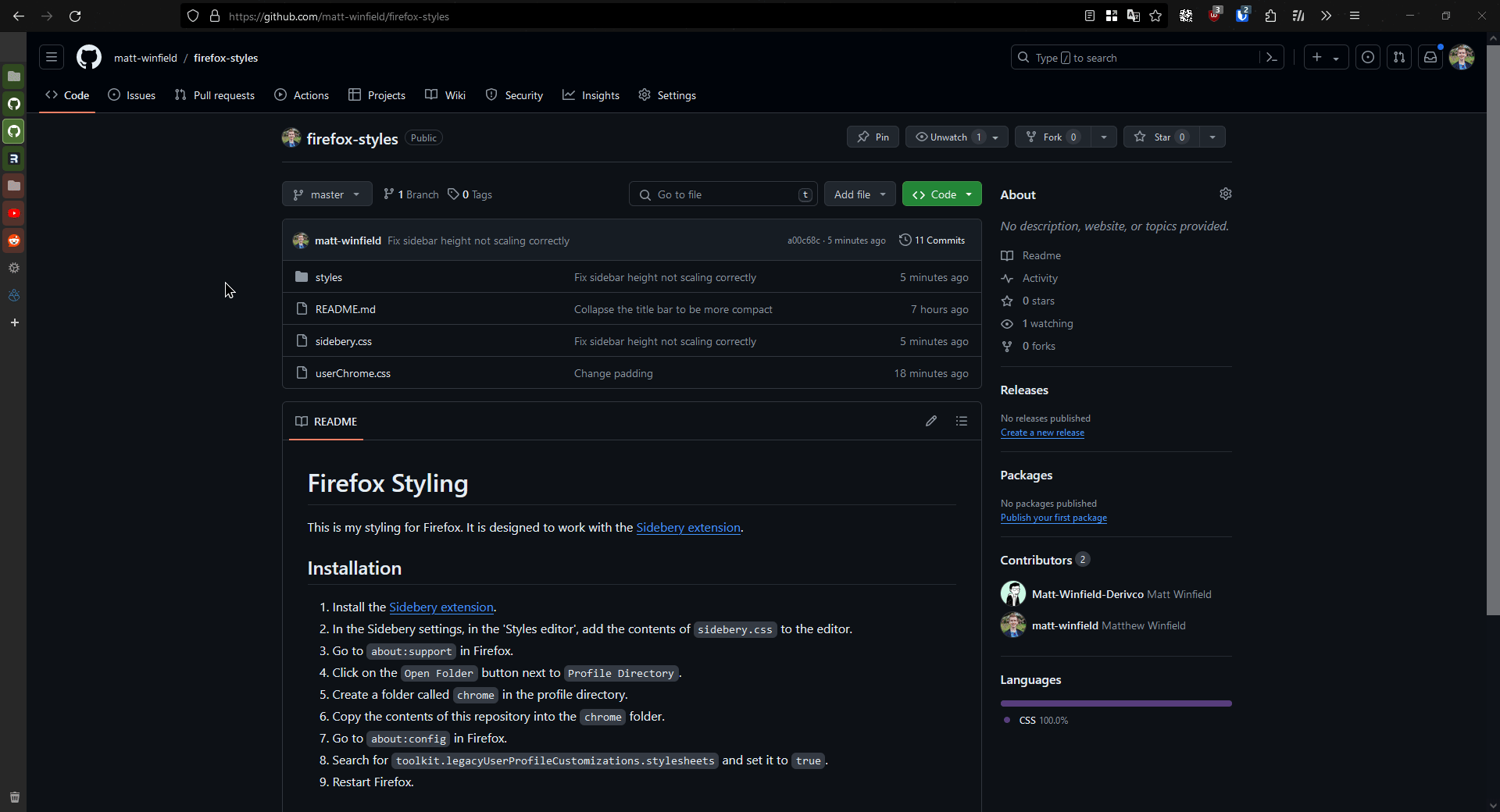Open the Actions tab
This screenshot has height=812, width=1500.
point(302,95)
